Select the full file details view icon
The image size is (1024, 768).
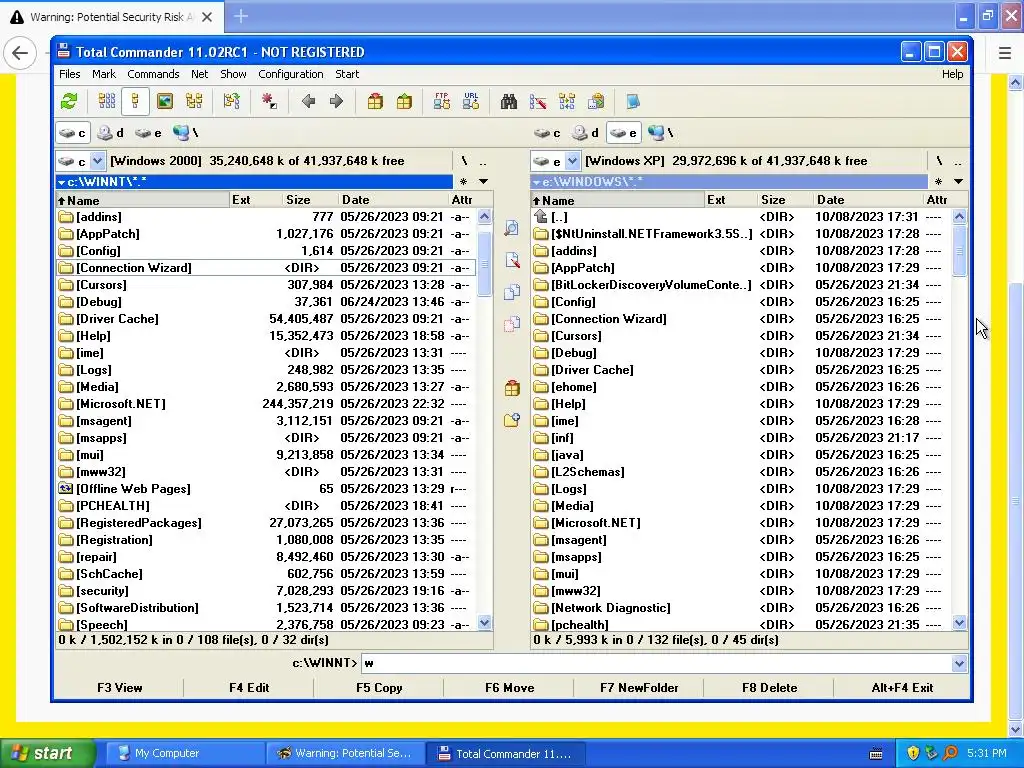click(x=135, y=101)
